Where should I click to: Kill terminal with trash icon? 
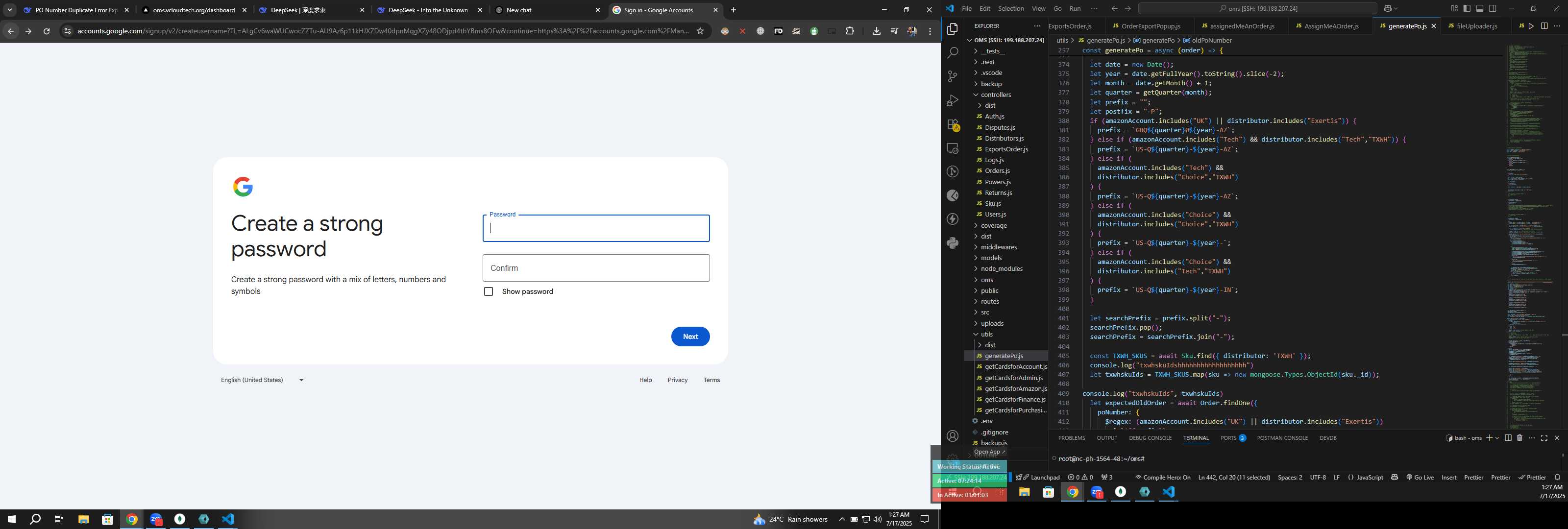click(1519, 438)
